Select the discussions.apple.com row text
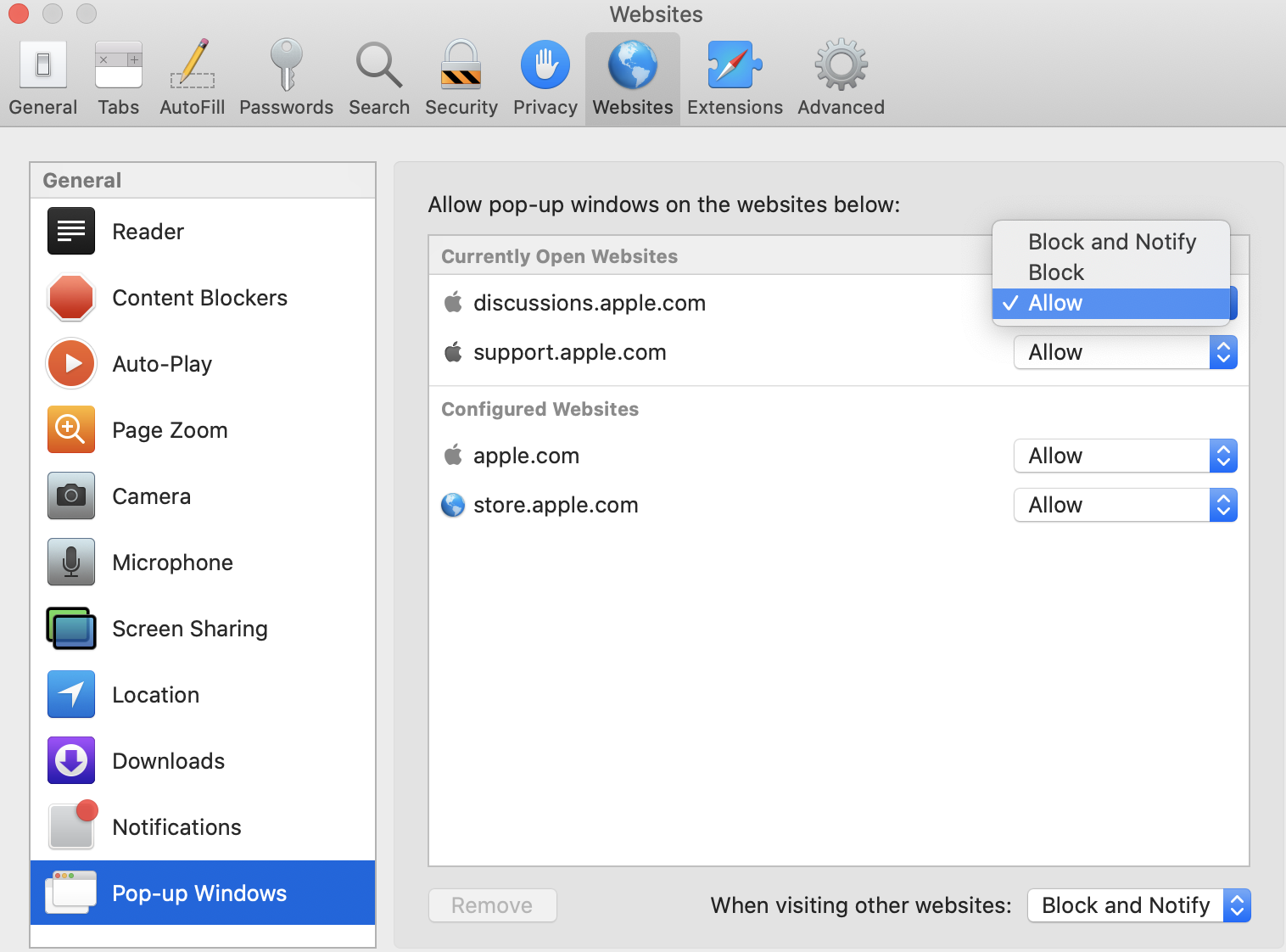Viewport: 1286px width, 952px height. tap(590, 303)
